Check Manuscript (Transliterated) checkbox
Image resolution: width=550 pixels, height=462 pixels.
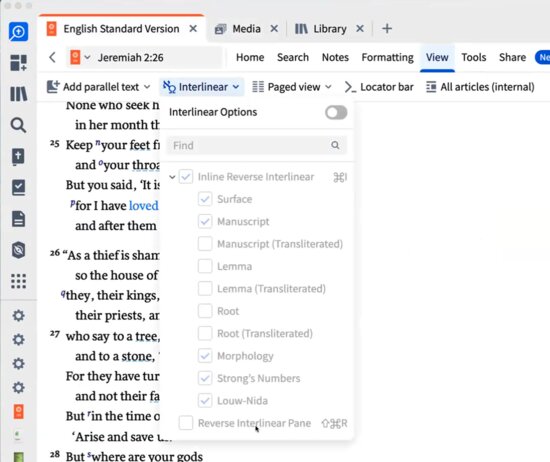[x=205, y=244]
